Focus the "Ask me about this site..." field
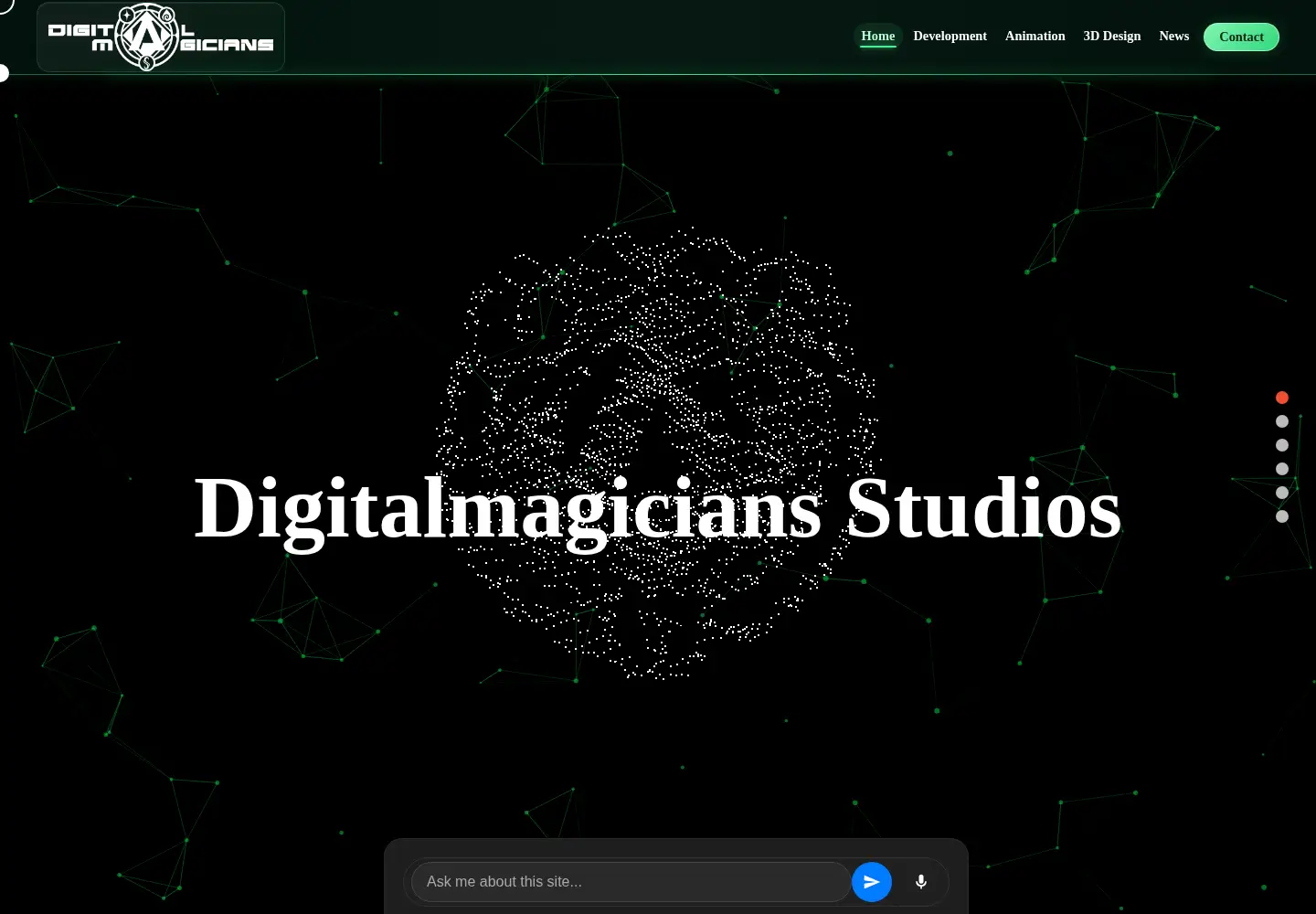Screen dimensions: 1316x914 631,882
